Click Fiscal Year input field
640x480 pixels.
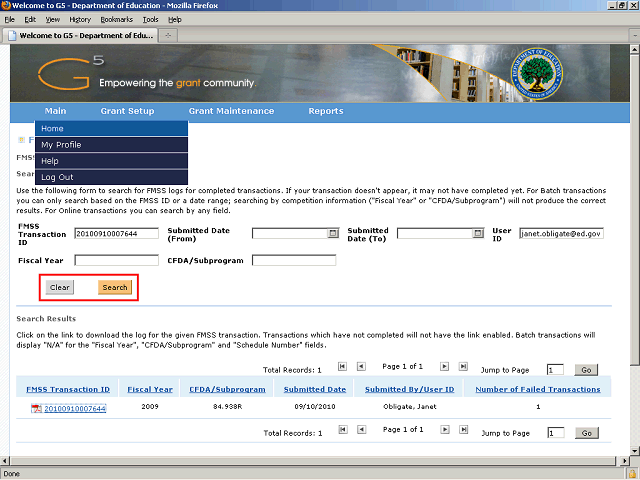[116, 260]
